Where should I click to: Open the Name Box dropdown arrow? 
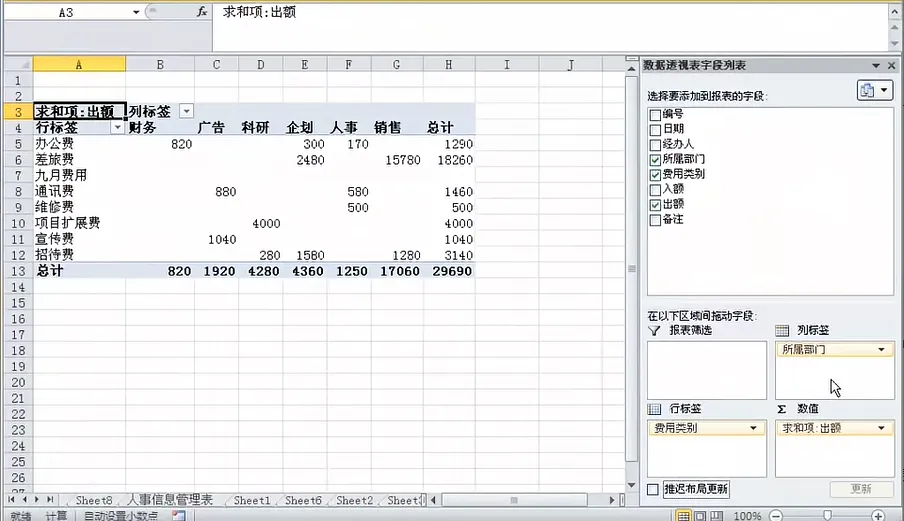[136, 12]
